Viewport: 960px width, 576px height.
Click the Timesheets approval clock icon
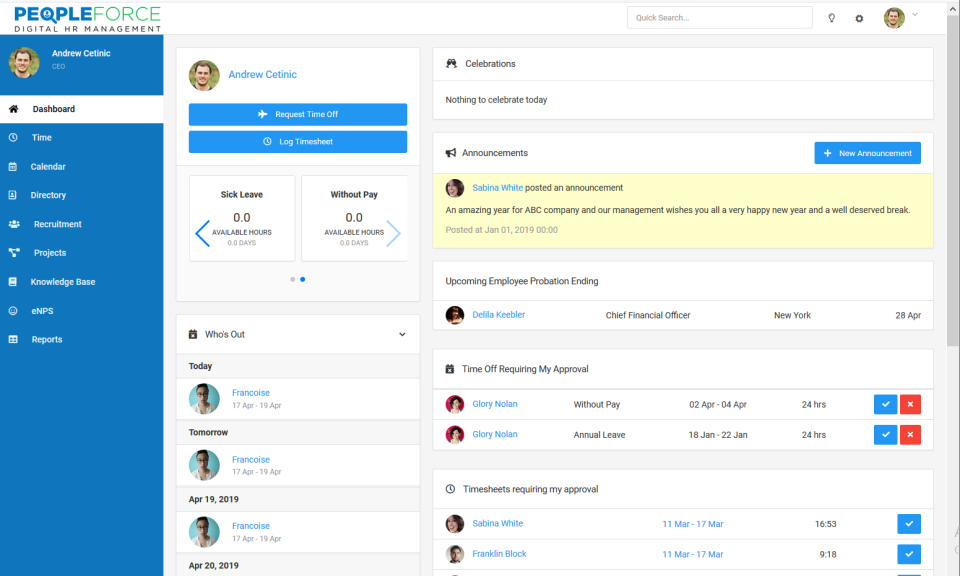tap(450, 489)
